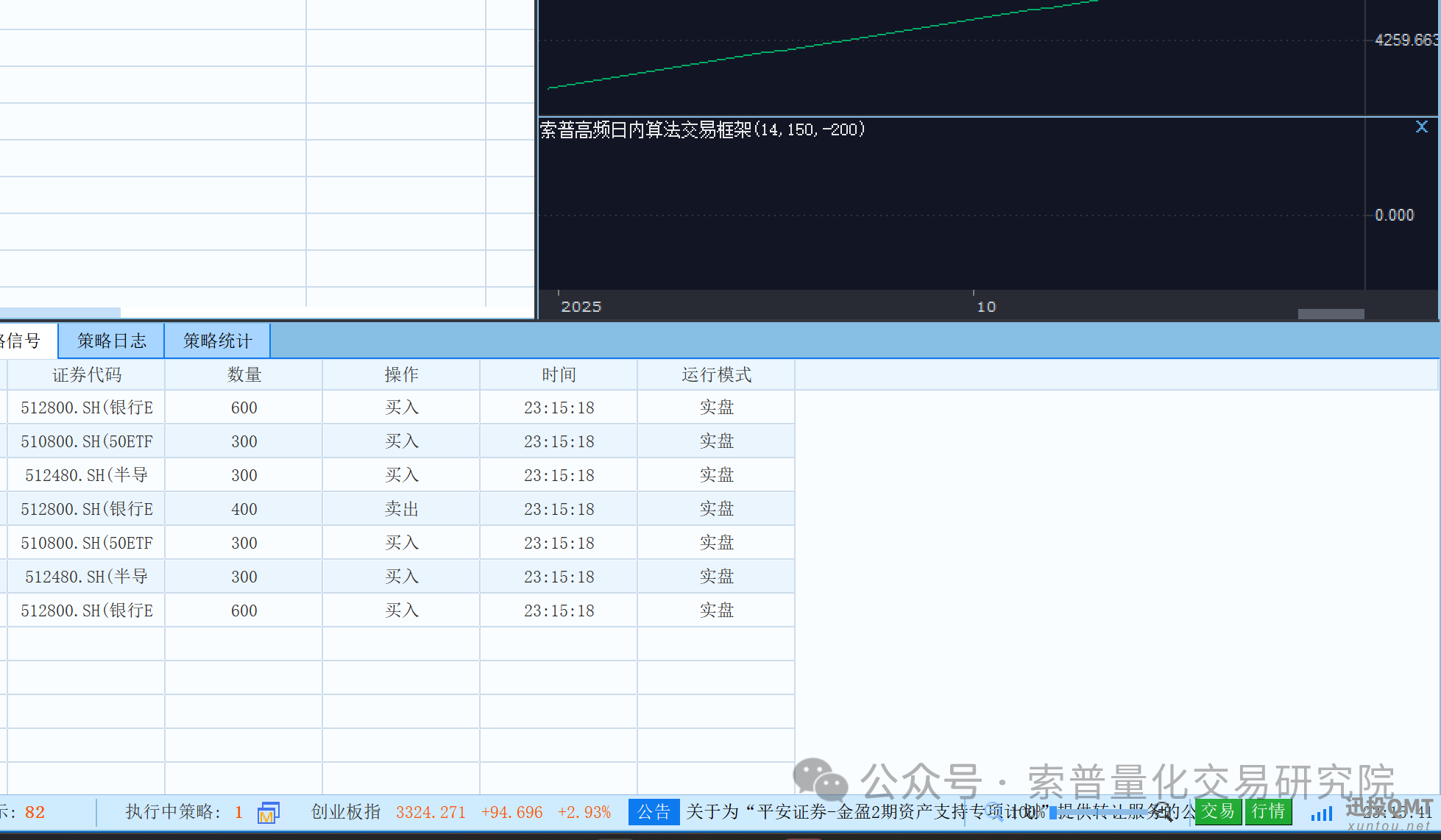Screen dimensions: 1441x840
Task: Click the green 行情 quotes button
Action: [1268, 812]
